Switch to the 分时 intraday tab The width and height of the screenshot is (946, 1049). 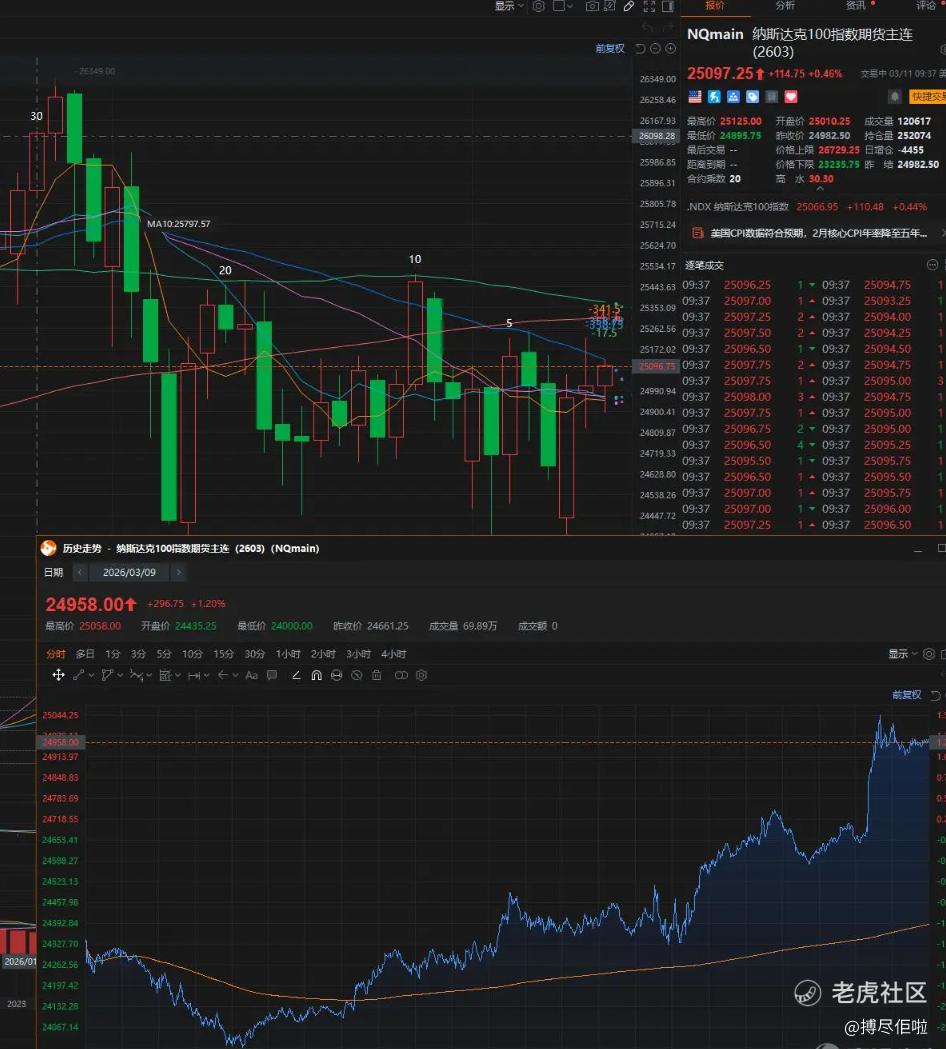56,654
